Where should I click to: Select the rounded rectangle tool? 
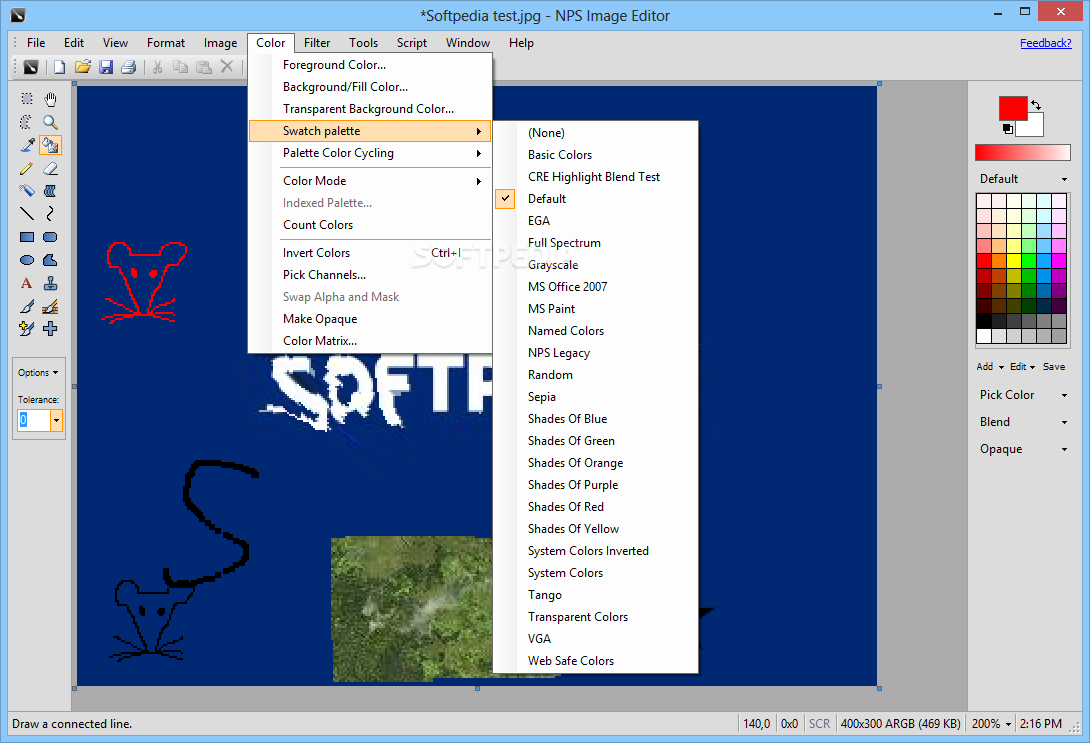pyautogui.click(x=50, y=237)
